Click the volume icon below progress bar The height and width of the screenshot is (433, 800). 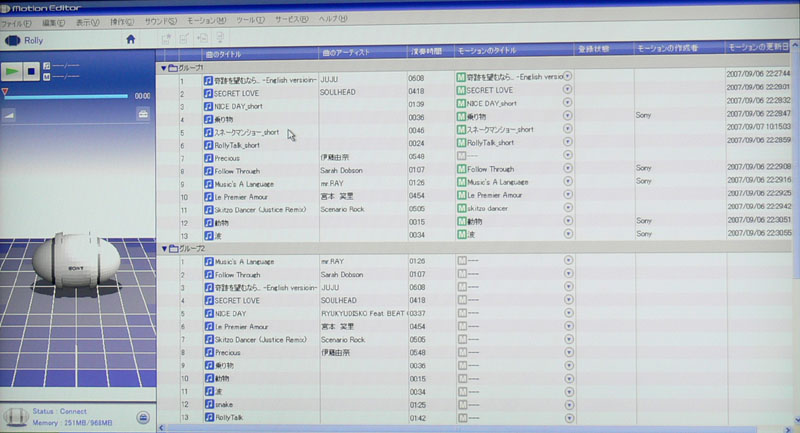click(9, 115)
